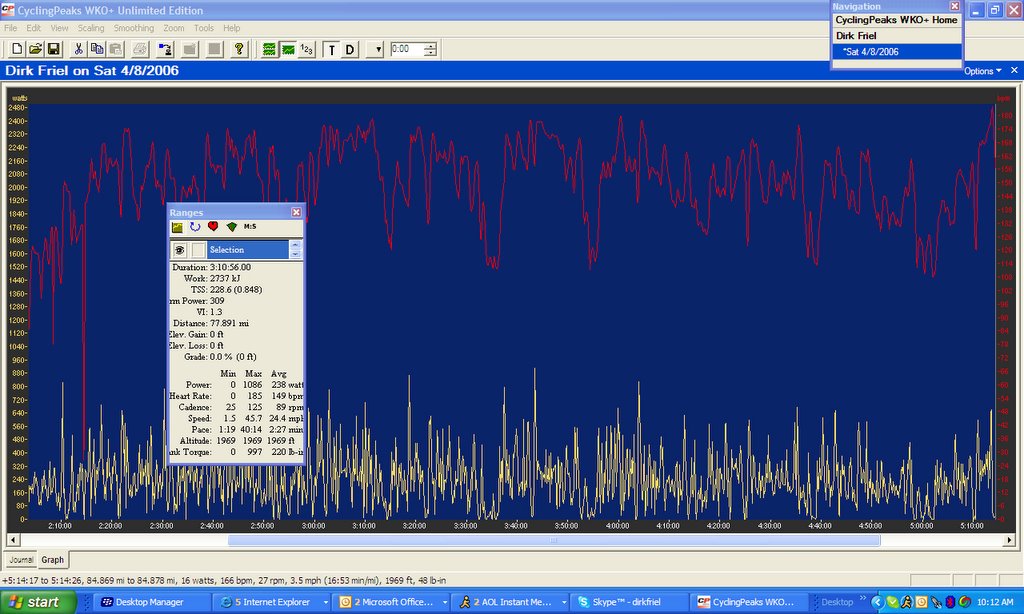Click the scrollbar left arrow under graph

(x=12, y=540)
